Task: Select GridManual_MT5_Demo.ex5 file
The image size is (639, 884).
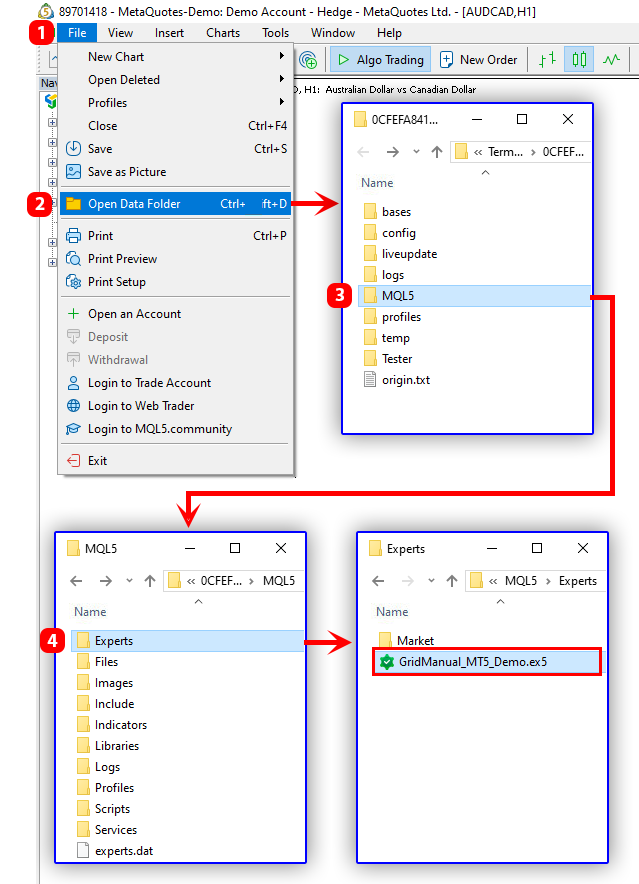Action: (487, 661)
